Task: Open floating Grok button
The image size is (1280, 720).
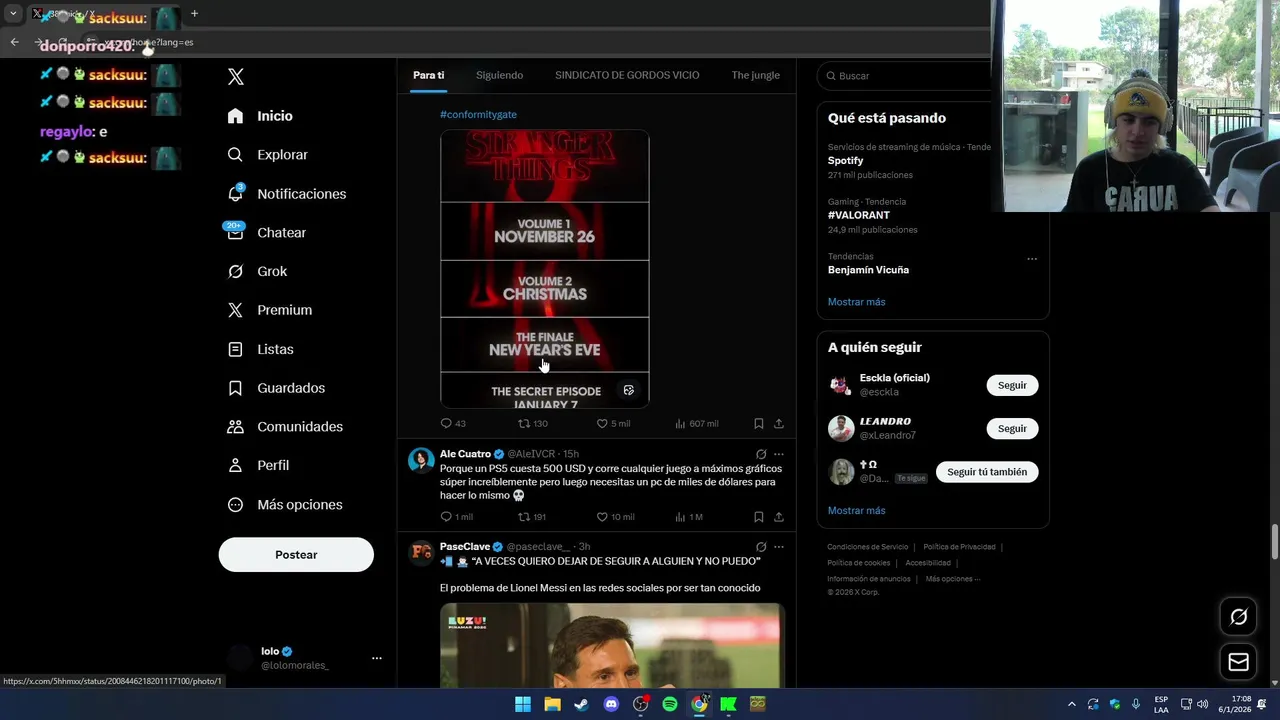Action: 1238,617
